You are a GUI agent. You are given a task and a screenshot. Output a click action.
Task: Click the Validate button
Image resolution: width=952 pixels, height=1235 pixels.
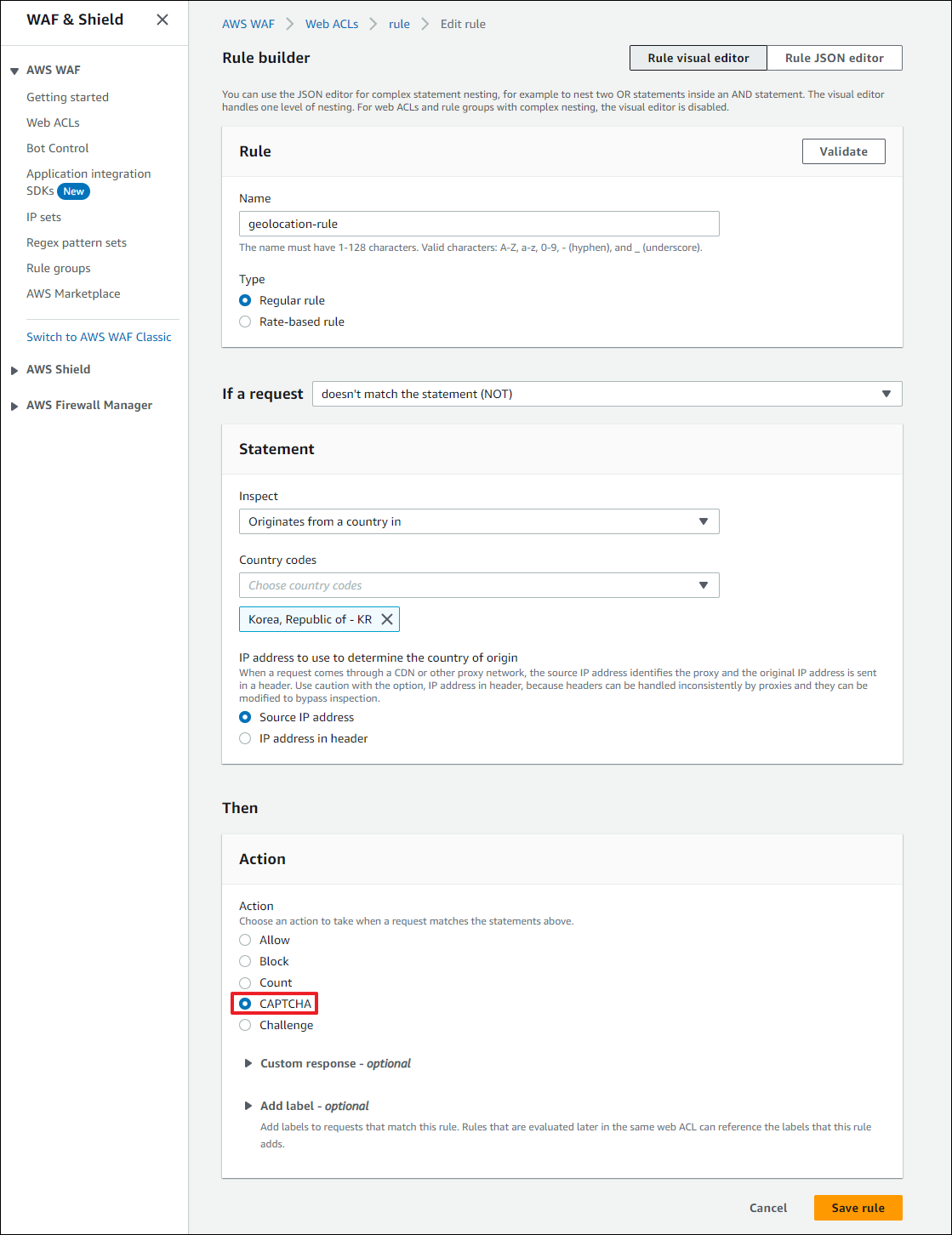click(844, 151)
